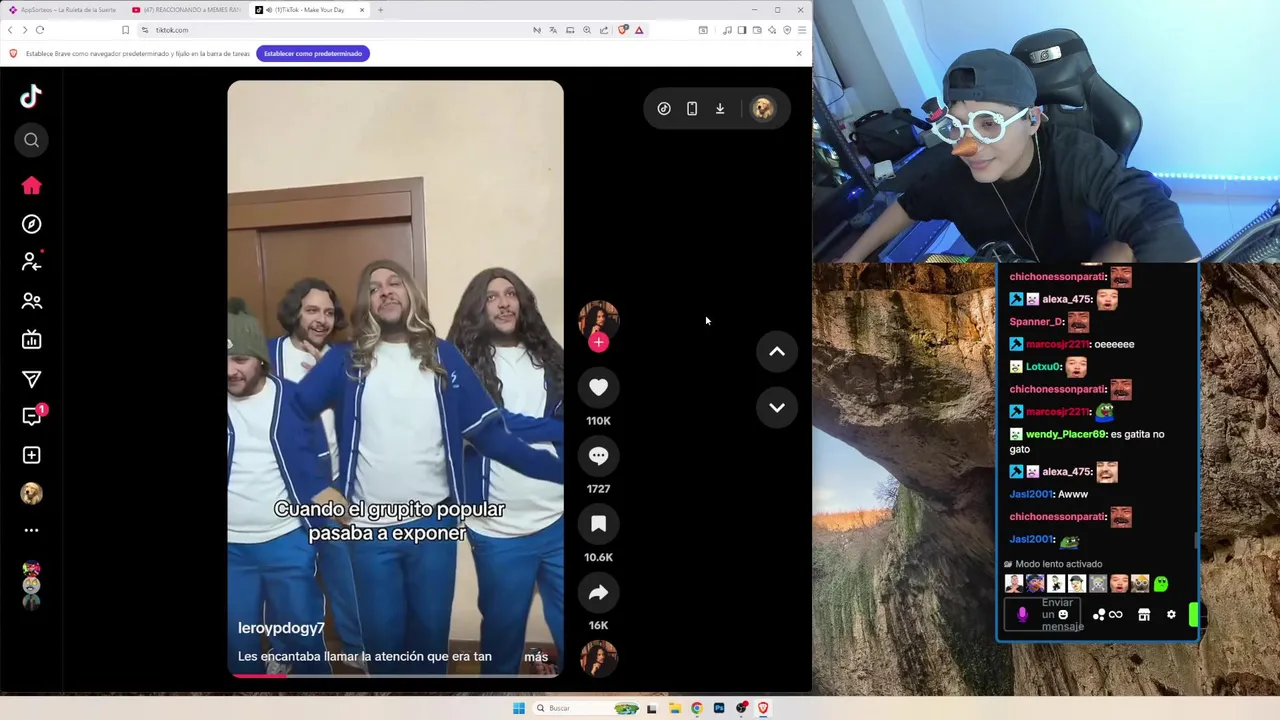This screenshot has width=1280, height=720.
Task: Open the leroypdogy7 username link
Action: tap(281, 628)
